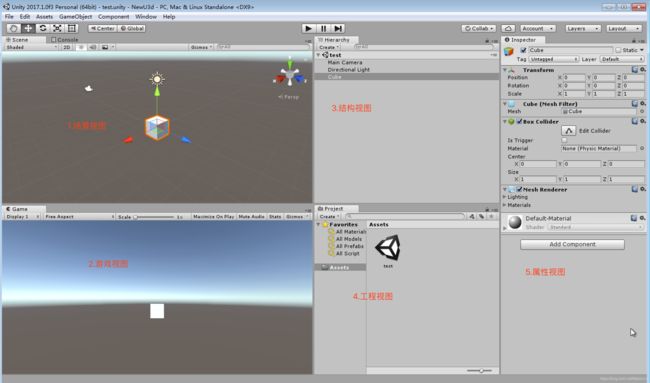Viewport: 650px width, 383px height.
Task: Click the Pause button
Action: coord(323,28)
